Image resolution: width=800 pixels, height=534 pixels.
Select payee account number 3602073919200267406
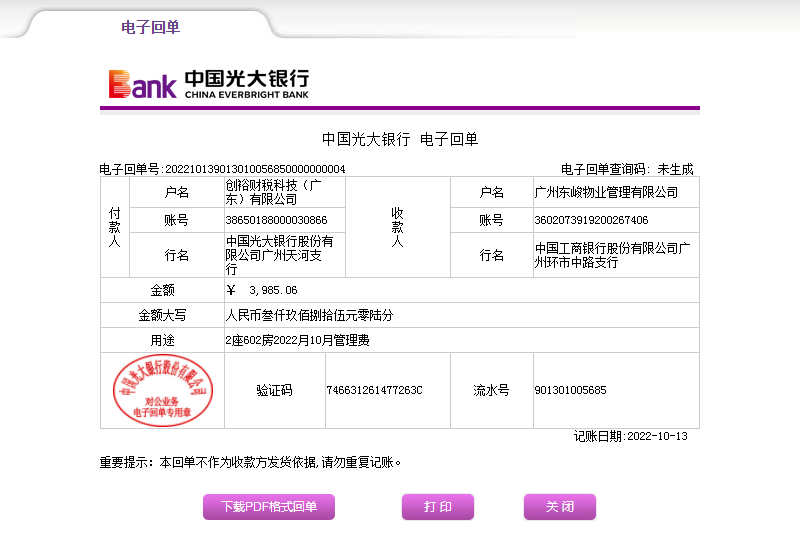coord(592,220)
